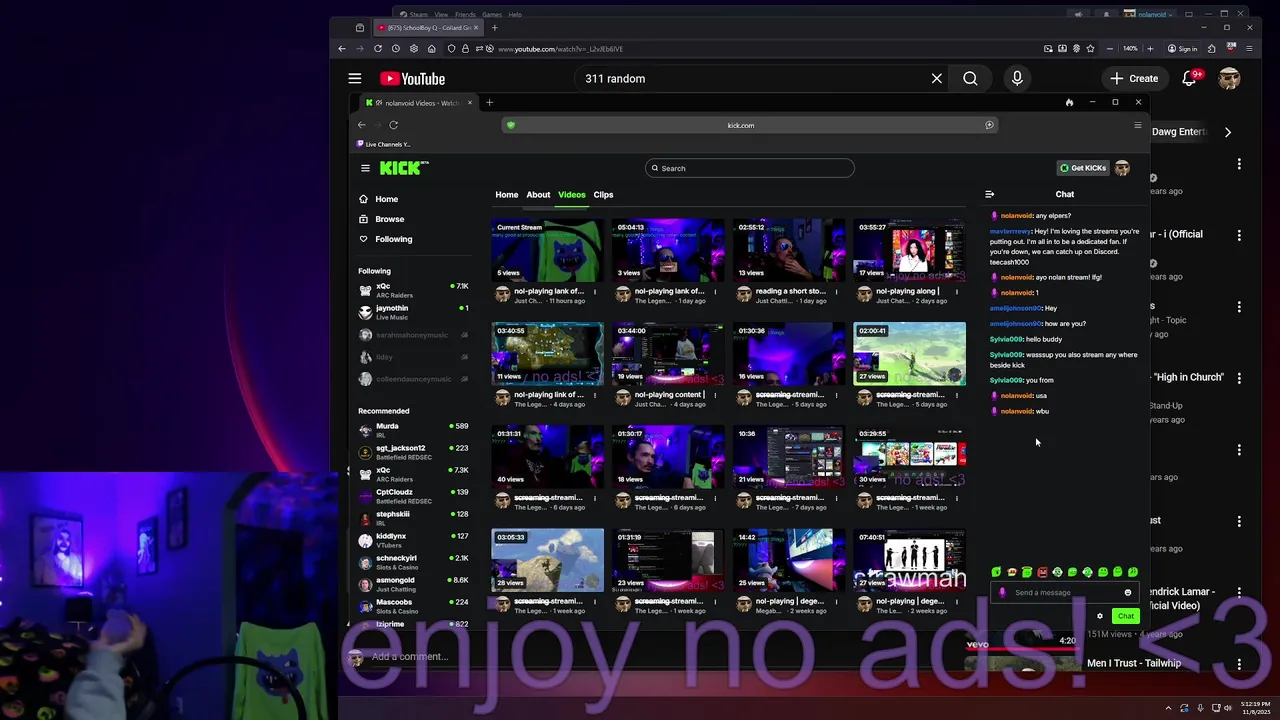The width and height of the screenshot is (1280, 720).
Task: Open sgt_jackson12 recommended channel
Action: pyautogui.click(x=413, y=452)
